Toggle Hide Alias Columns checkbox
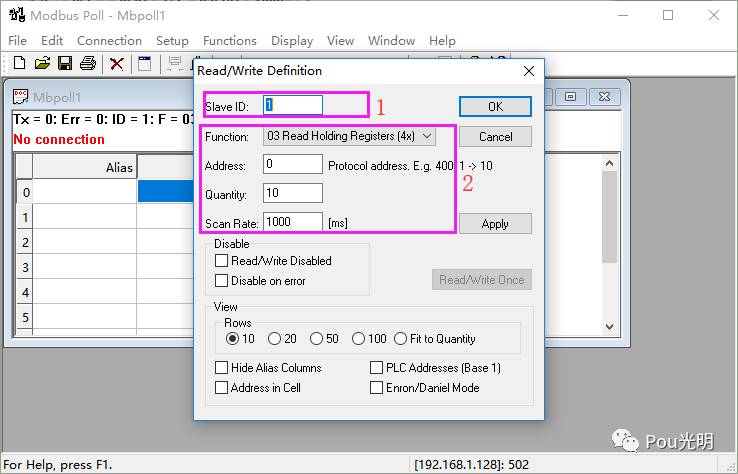The image size is (738, 474). (x=222, y=368)
